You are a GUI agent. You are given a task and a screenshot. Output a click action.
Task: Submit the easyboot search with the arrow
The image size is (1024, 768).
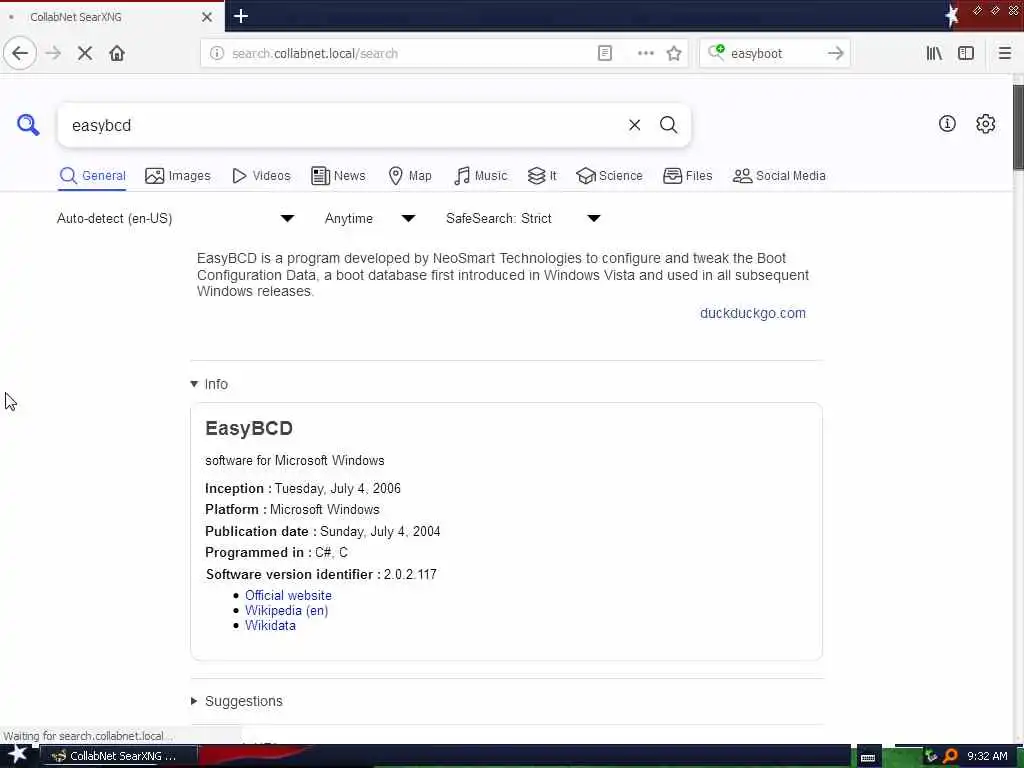tap(835, 54)
